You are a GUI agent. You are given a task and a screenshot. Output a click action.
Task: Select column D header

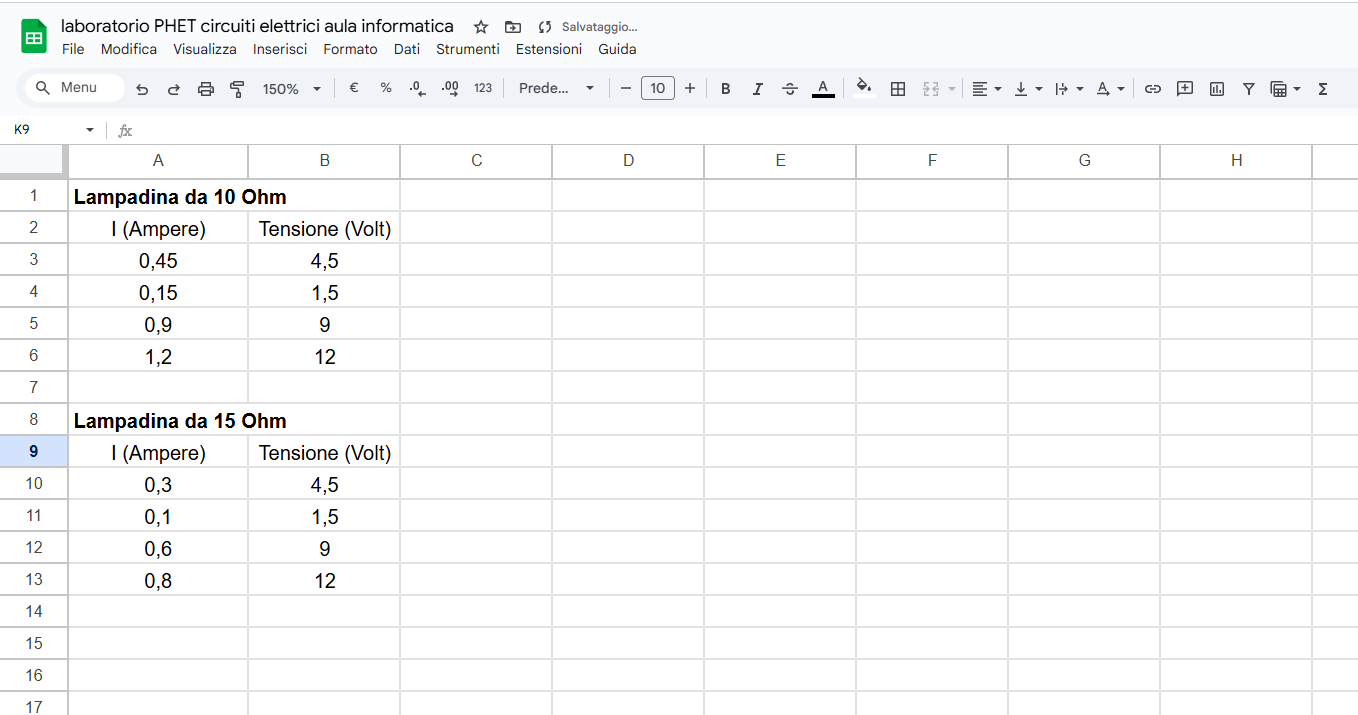(628, 160)
